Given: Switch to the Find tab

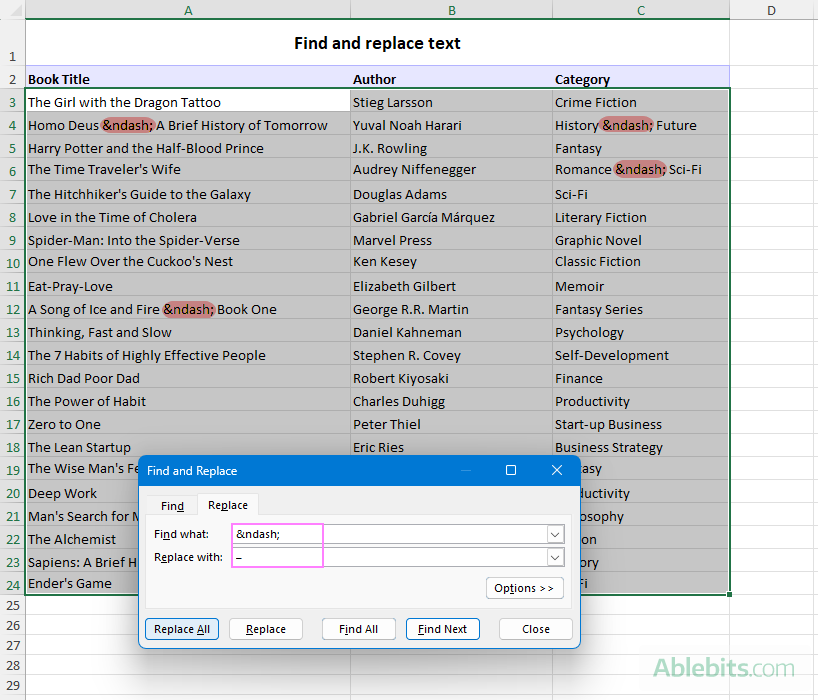Looking at the screenshot, I should point(172,506).
